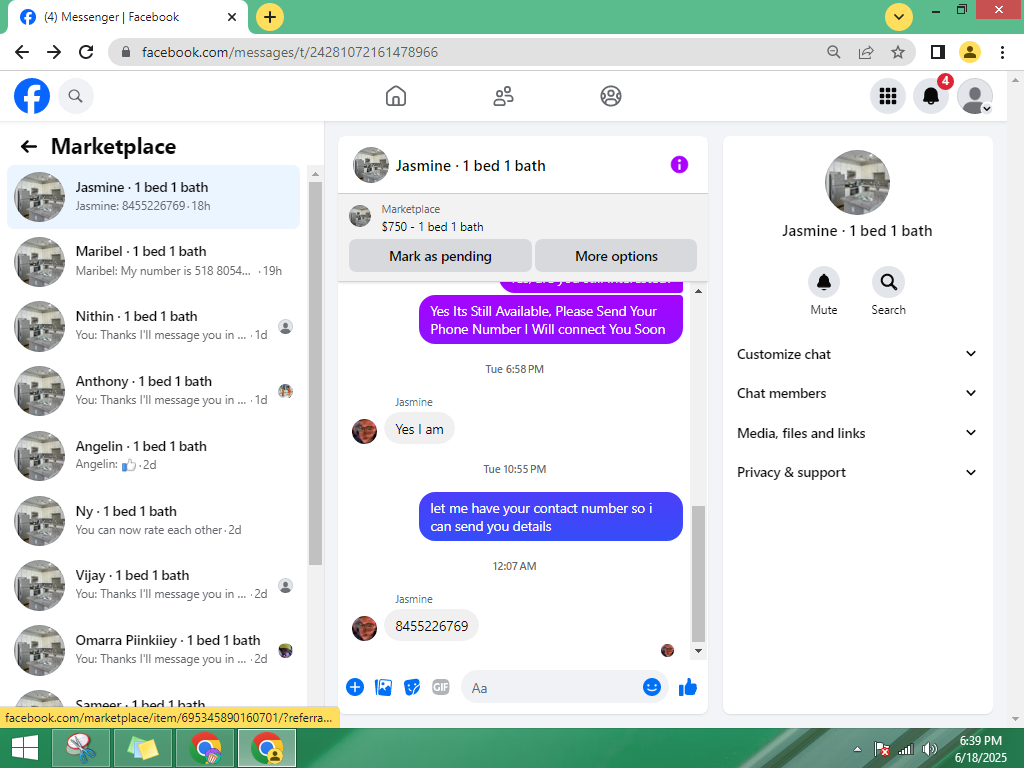This screenshot has height=768, width=1024.
Task: Select the Ny · 1 bed 1 bath chat
Action: pos(153,520)
